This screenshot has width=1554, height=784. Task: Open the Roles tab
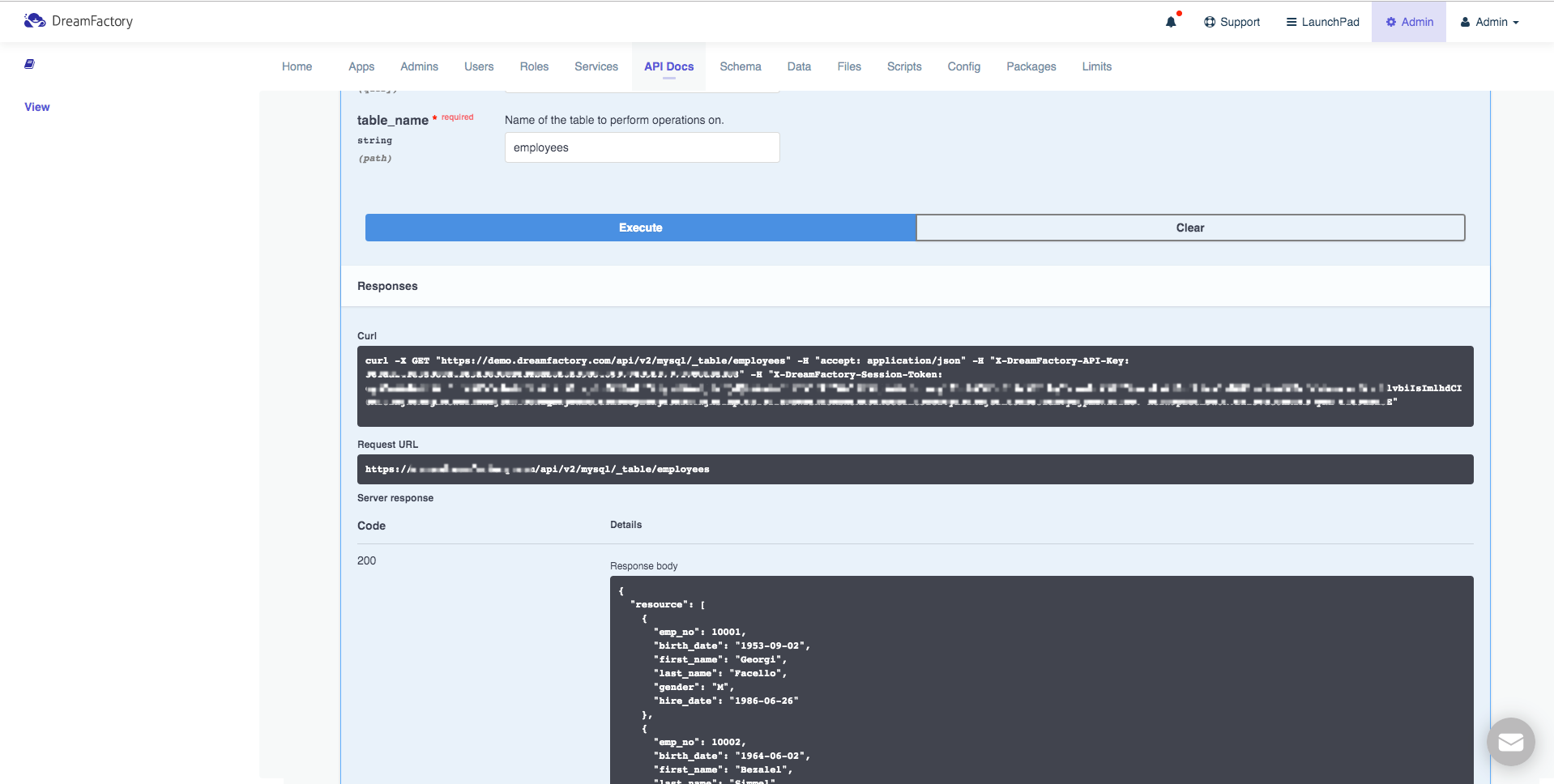click(534, 66)
